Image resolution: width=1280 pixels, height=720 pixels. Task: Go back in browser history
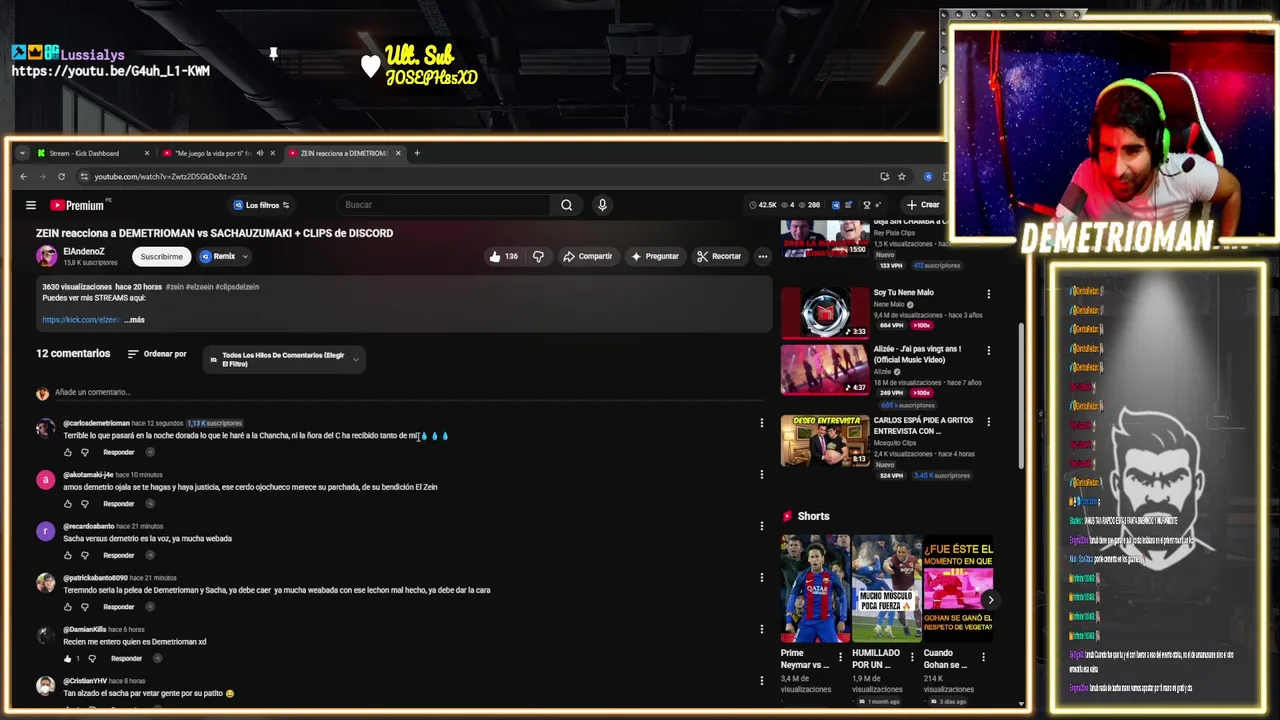click(24, 176)
